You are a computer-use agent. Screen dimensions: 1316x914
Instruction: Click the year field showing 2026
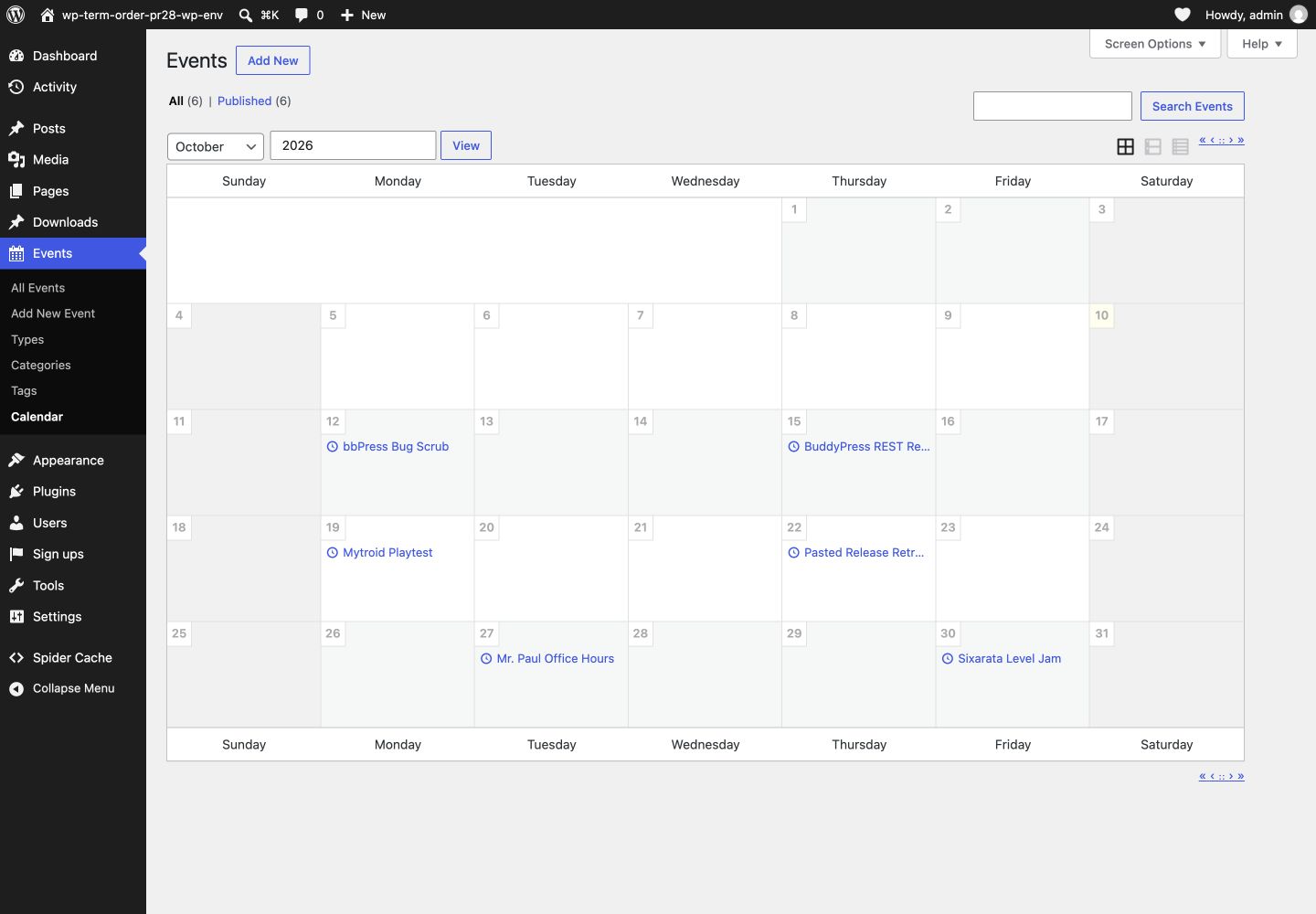[353, 145]
